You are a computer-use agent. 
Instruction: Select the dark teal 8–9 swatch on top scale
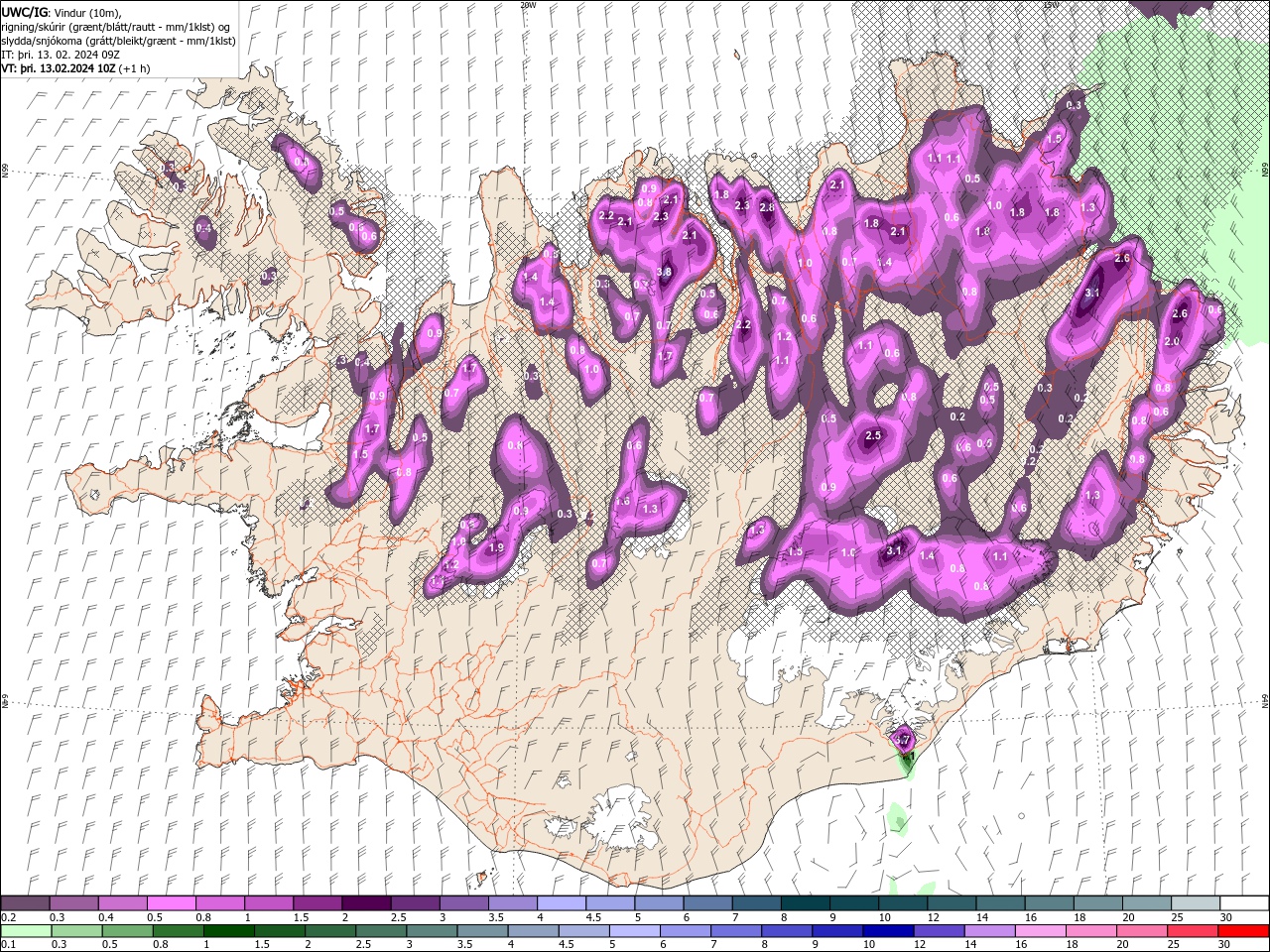(806, 903)
